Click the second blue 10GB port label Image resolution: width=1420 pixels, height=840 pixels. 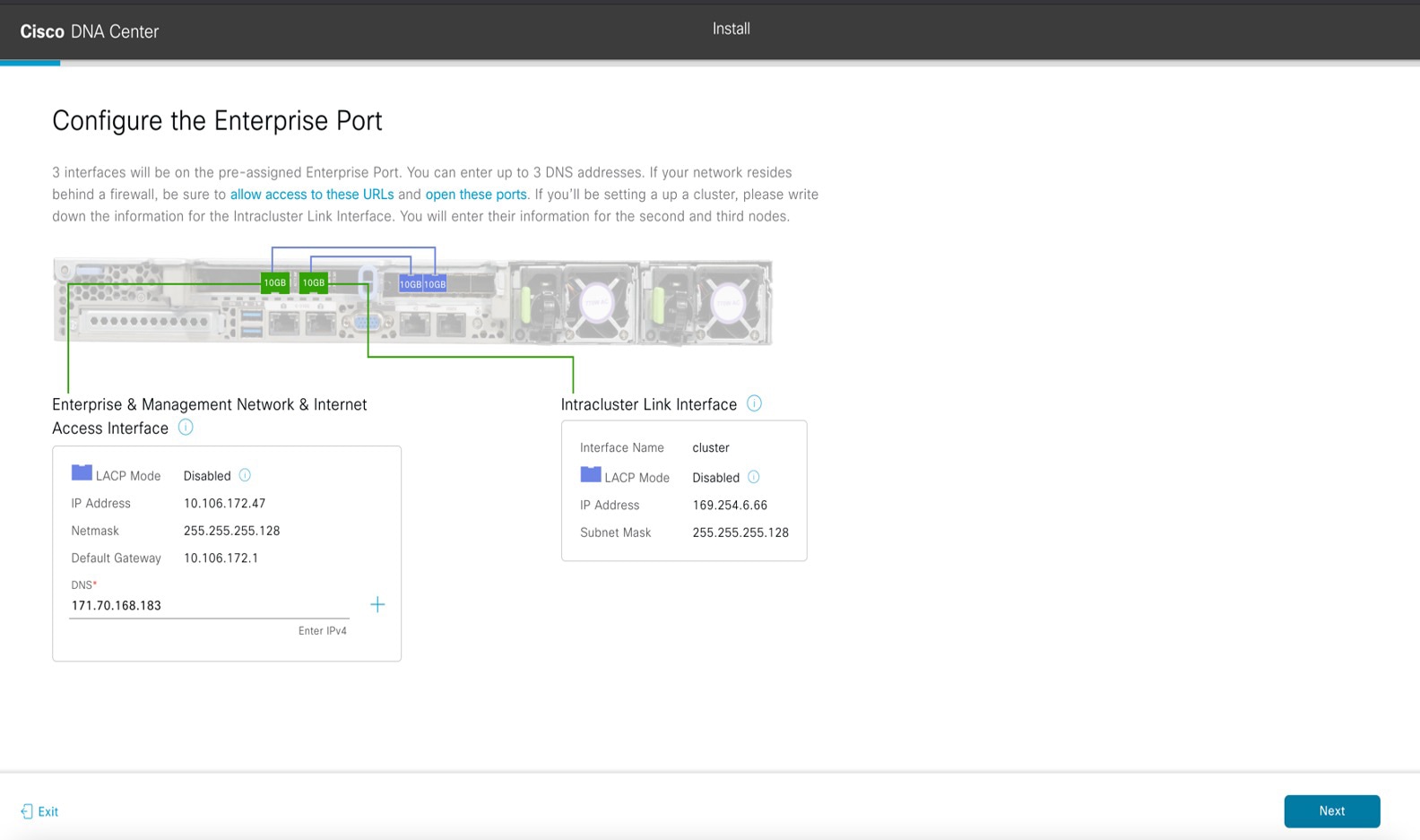click(435, 284)
